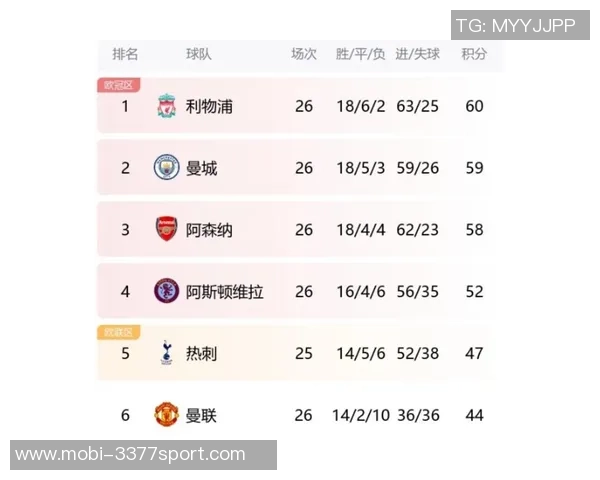The height and width of the screenshot is (480, 600).
Task: Click the Manchester United club crest
Action: coord(166,415)
